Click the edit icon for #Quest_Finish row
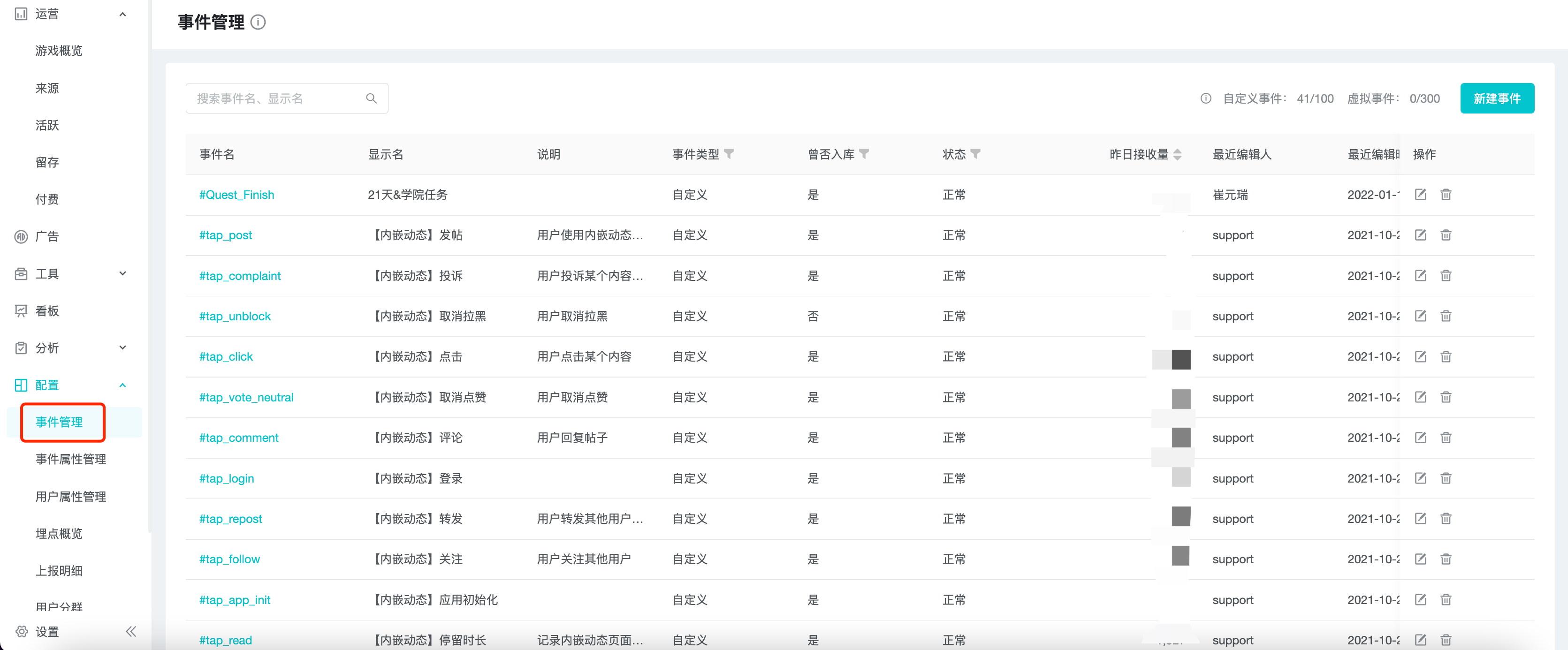1568x650 pixels. tap(1420, 195)
